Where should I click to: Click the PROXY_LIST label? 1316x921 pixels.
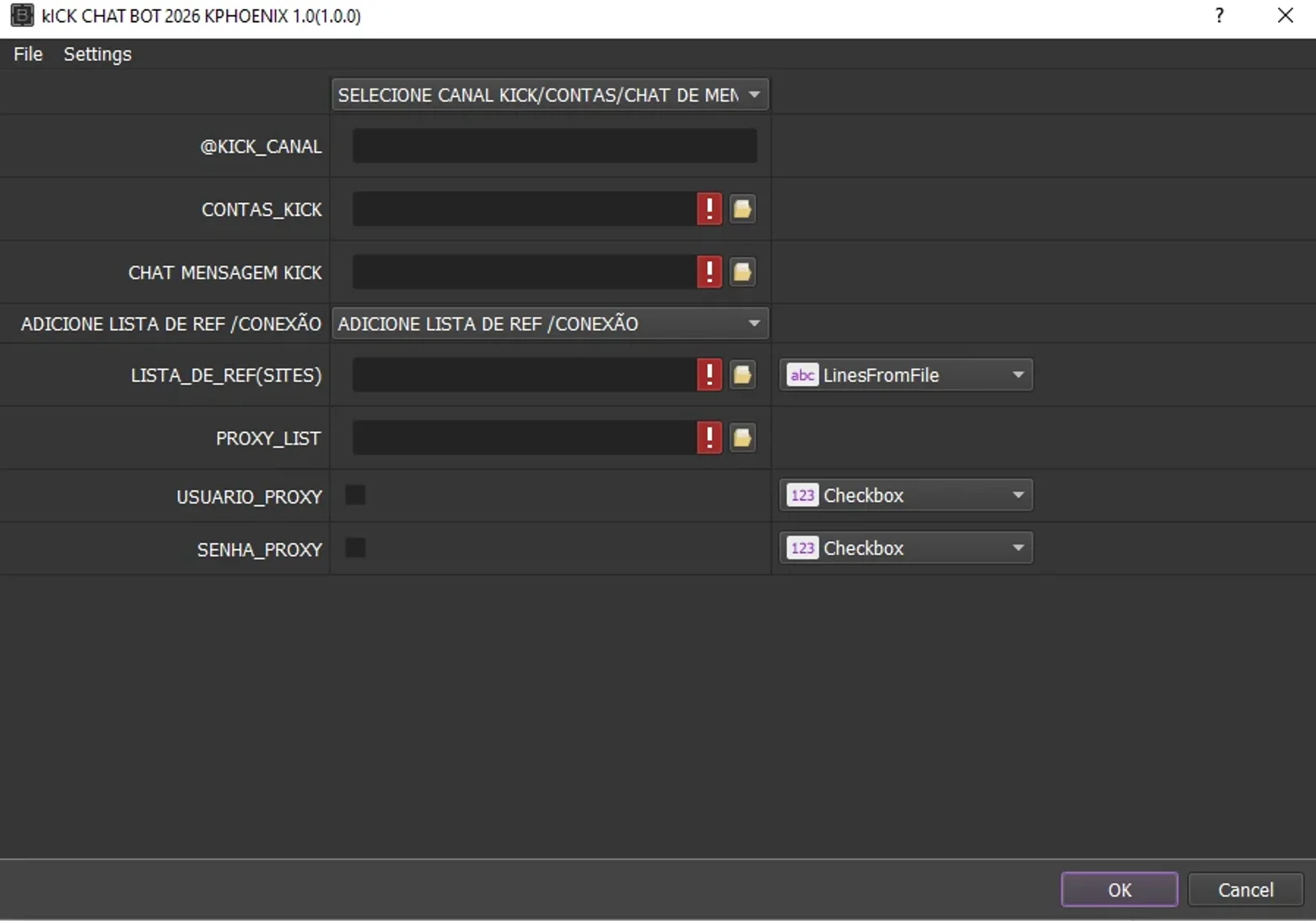(268, 439)
